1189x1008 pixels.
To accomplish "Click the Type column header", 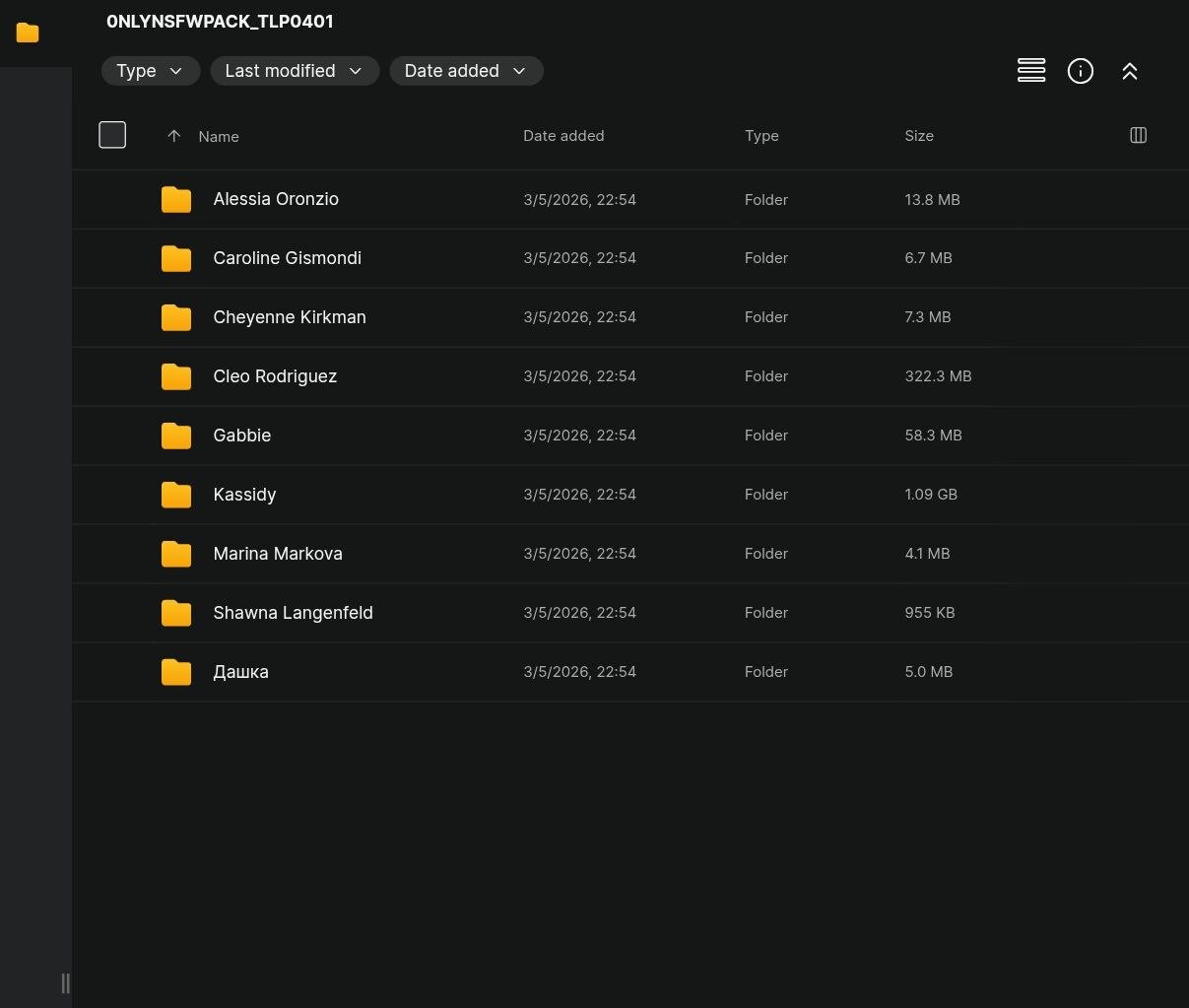I will pyautogui.click(x=761, y=136).
